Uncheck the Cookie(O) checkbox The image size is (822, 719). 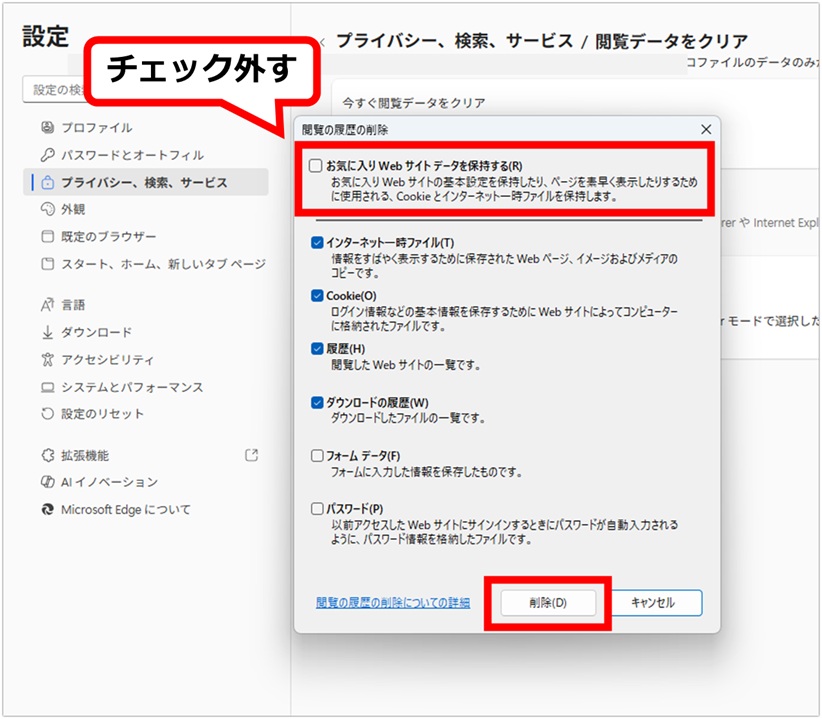click(x=317, y=296)
